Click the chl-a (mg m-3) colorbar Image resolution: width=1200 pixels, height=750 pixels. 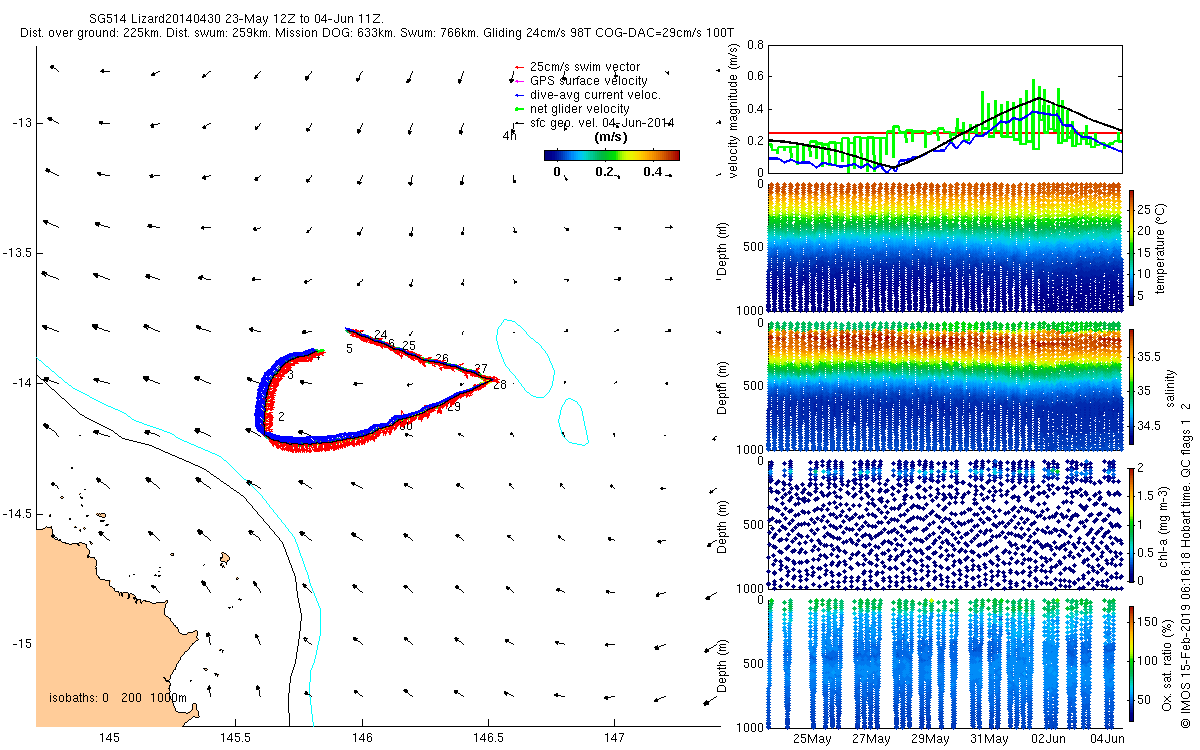point(1133,524)
